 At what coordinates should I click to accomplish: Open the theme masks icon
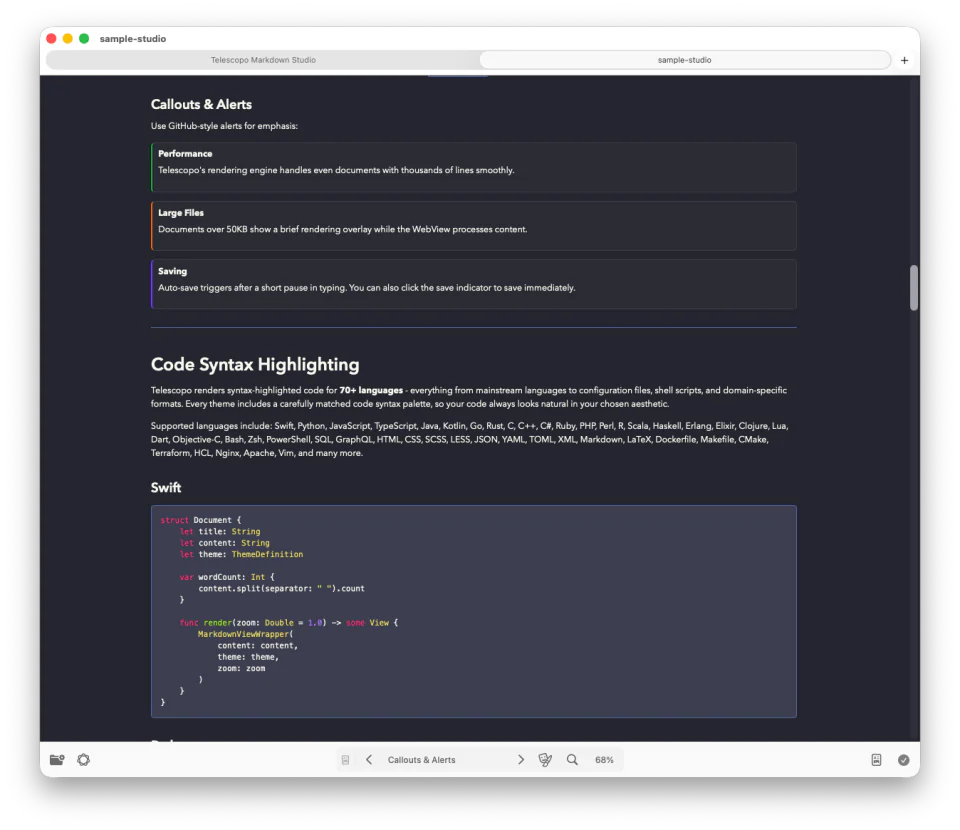tap(545, 760)
